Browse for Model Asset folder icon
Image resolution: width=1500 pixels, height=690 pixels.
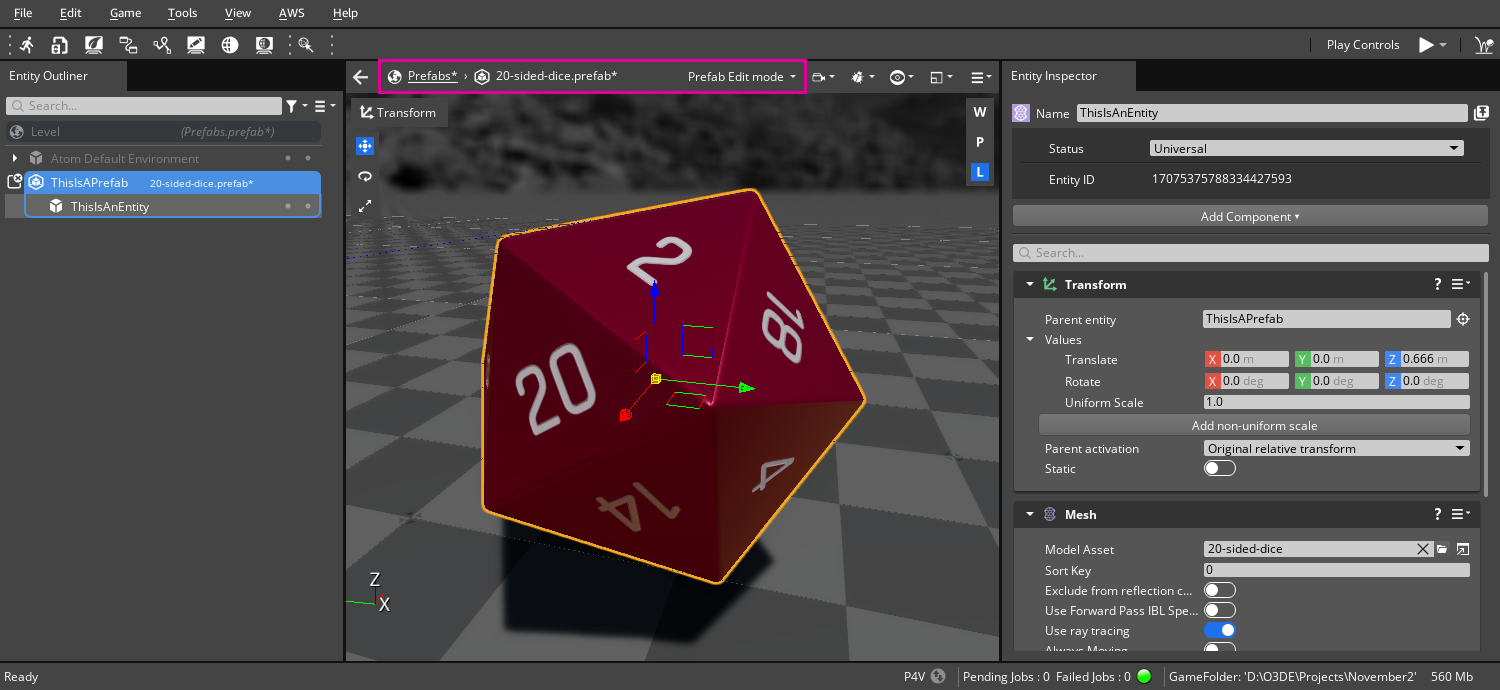pos(1442,549)
